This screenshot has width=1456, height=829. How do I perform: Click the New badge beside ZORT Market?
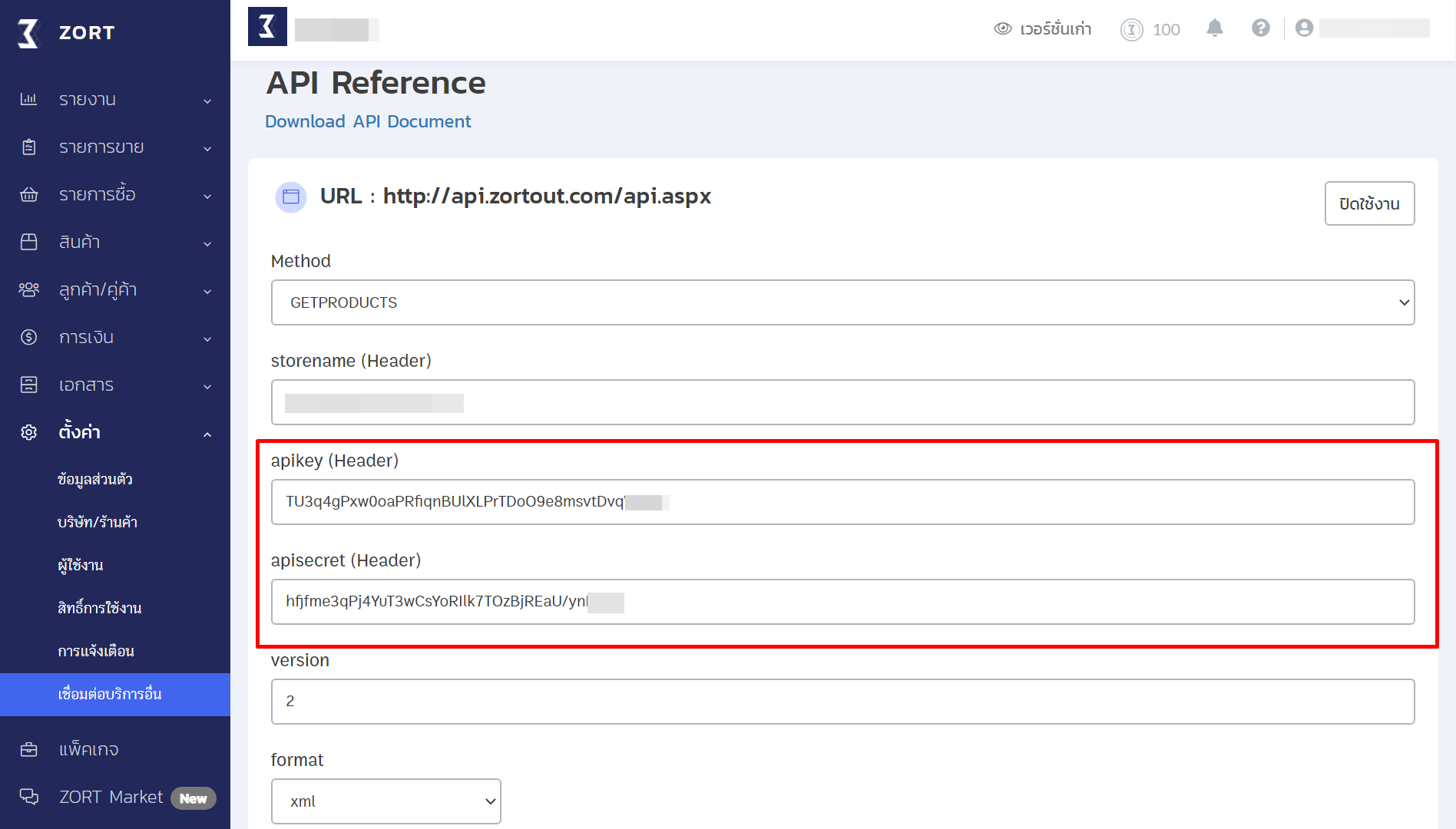194,798
